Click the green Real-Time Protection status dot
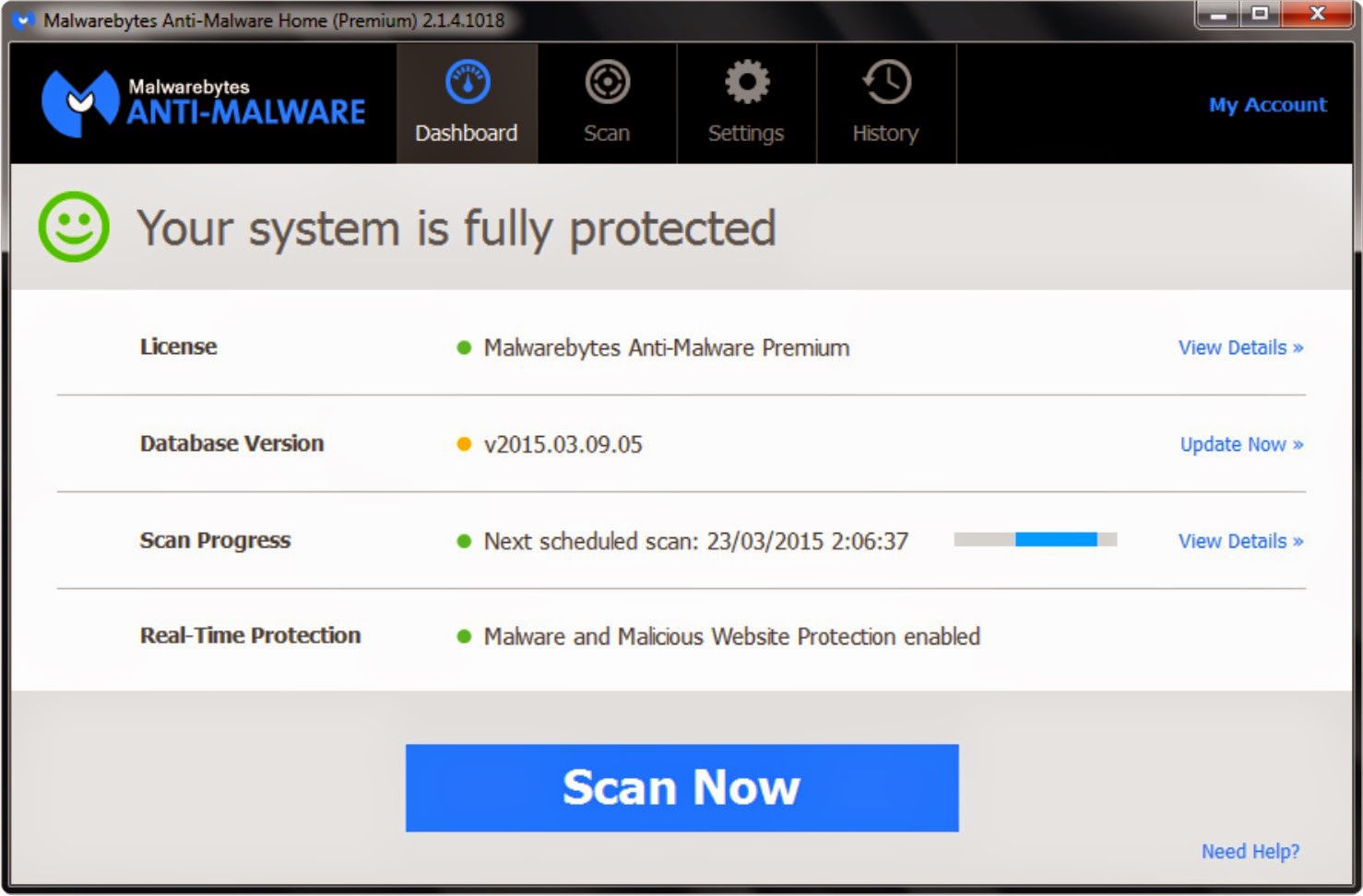The image size is (1363, 896). coord(464,636)
